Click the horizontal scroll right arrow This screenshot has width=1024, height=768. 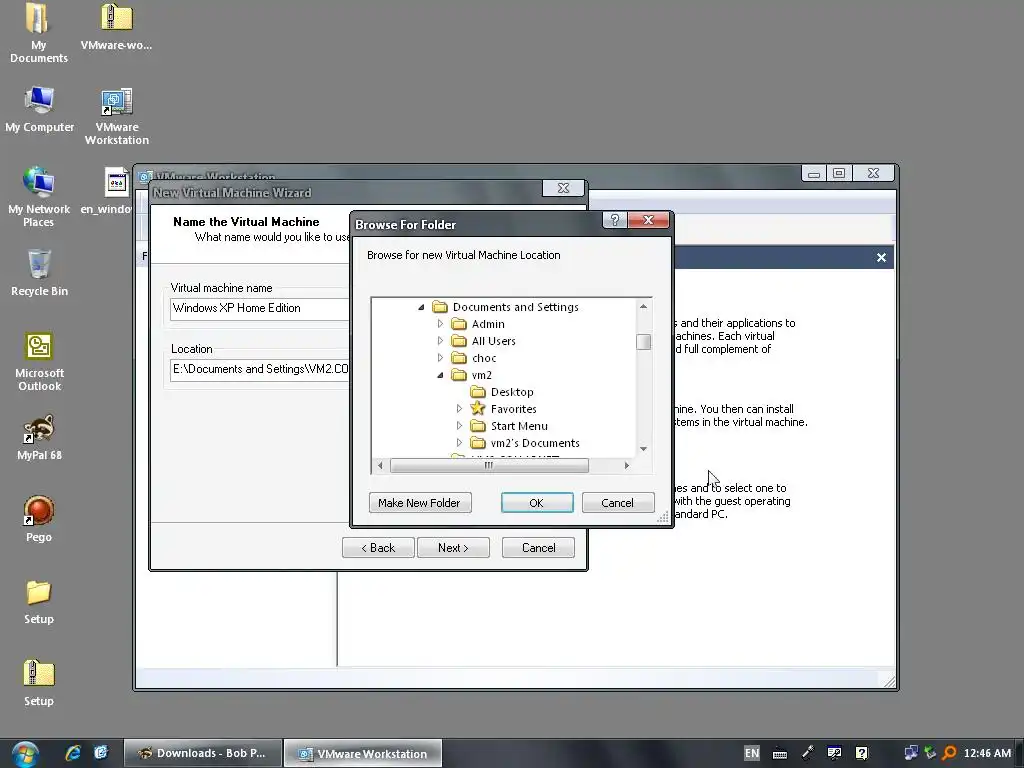tap(626, 466)
